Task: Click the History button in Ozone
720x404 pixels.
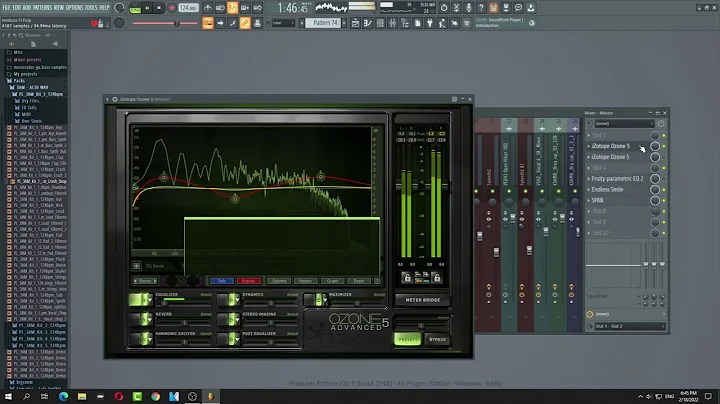Action: click(305, 281)
